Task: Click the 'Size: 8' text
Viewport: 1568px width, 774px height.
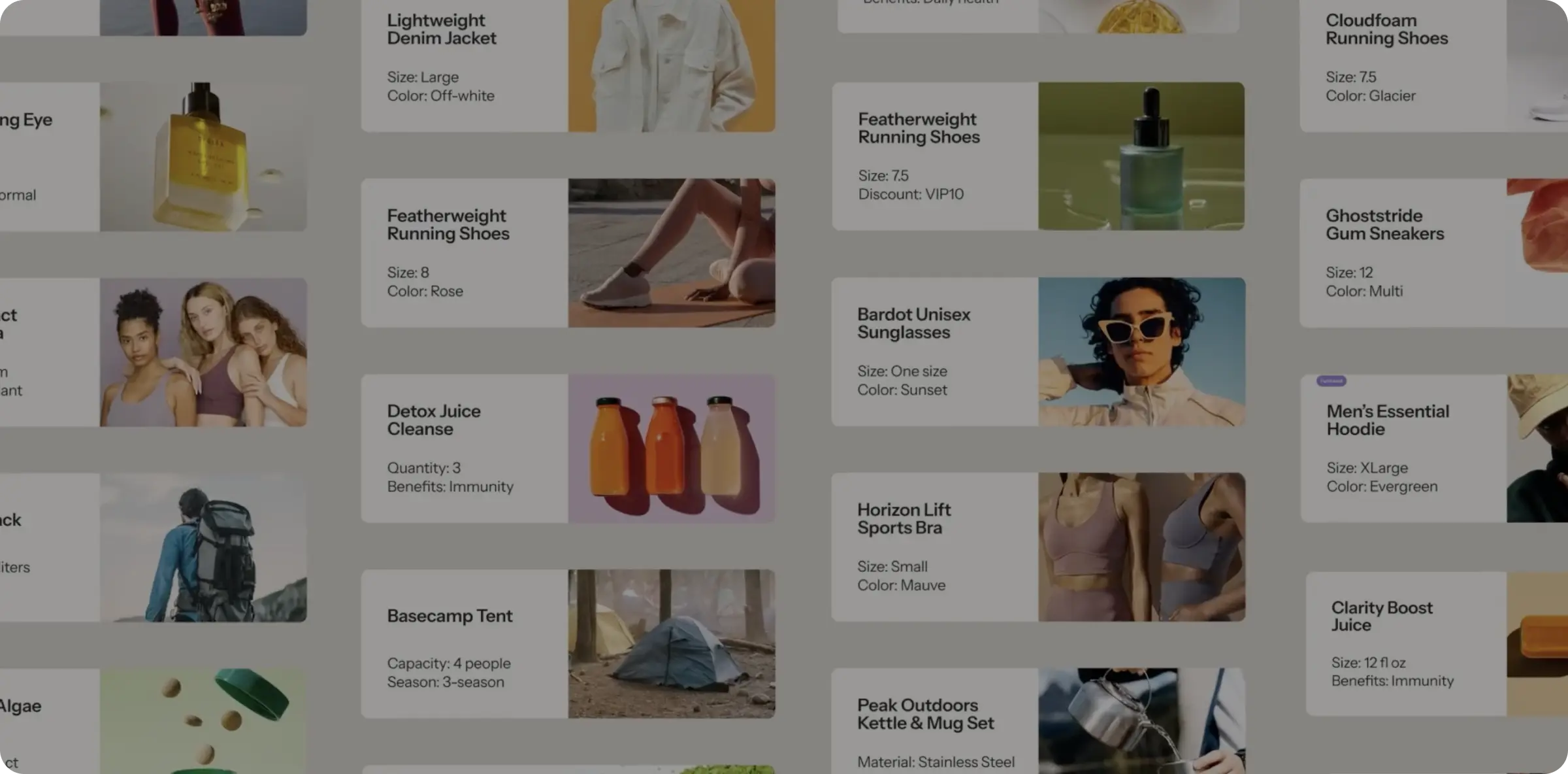Action: tap(408, 272)
